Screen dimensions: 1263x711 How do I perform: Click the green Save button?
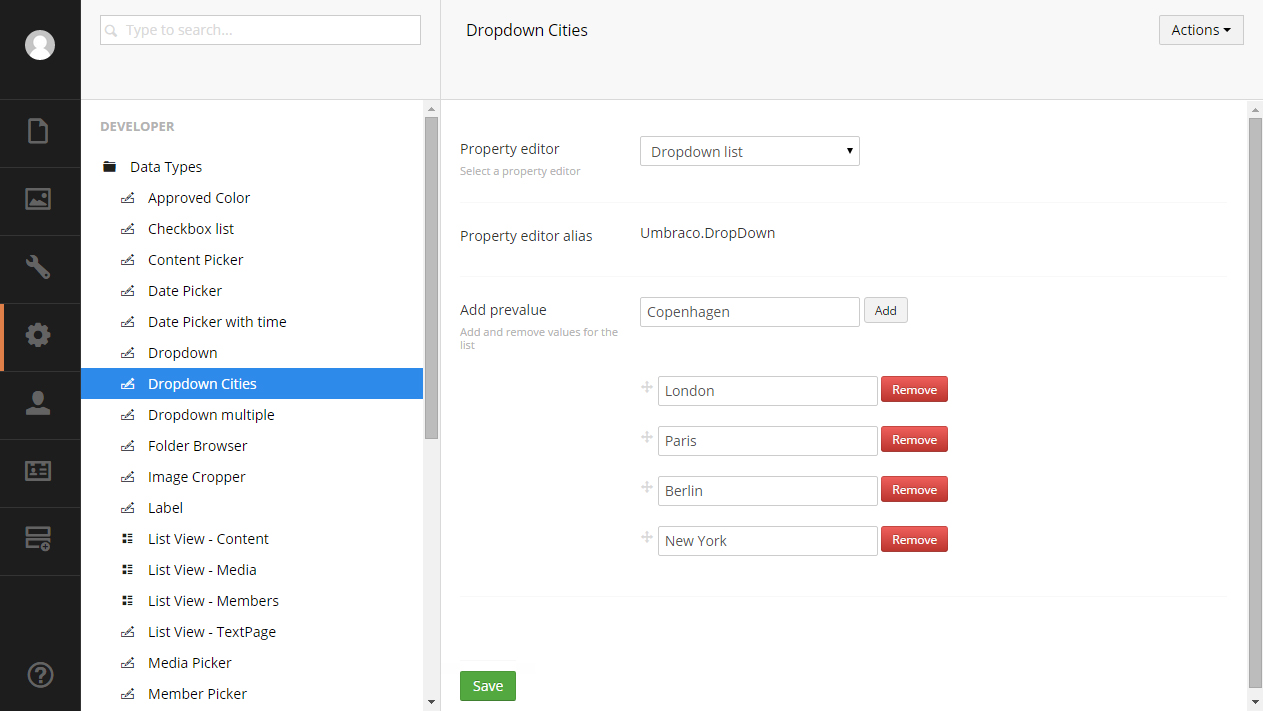[x=488, y=686]
